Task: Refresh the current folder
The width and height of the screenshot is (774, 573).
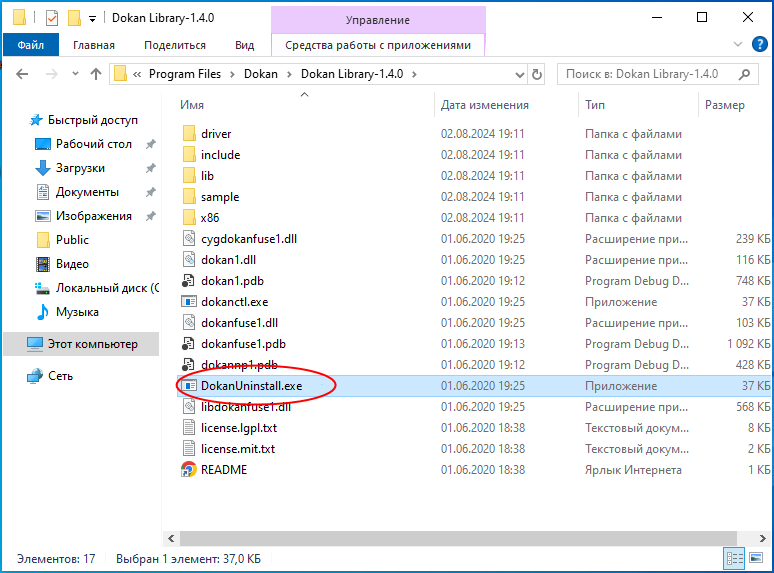Action: (x=537, y=75)
